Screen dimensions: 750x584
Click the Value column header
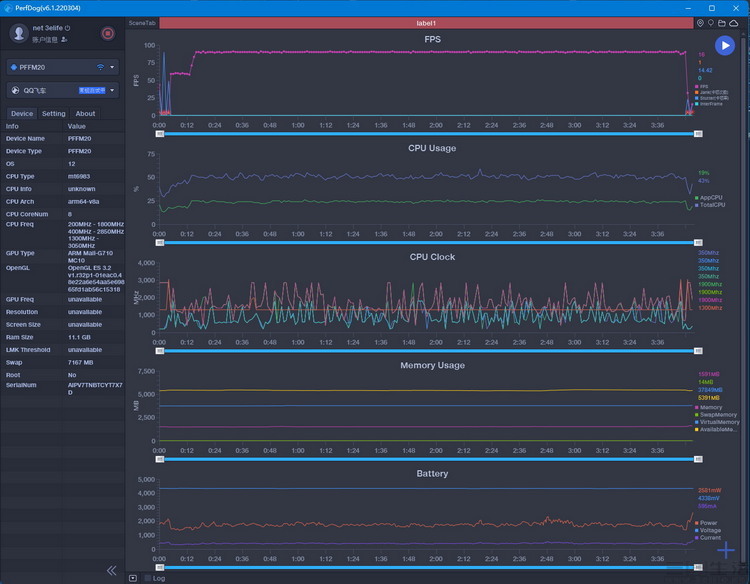click(77, 126)
